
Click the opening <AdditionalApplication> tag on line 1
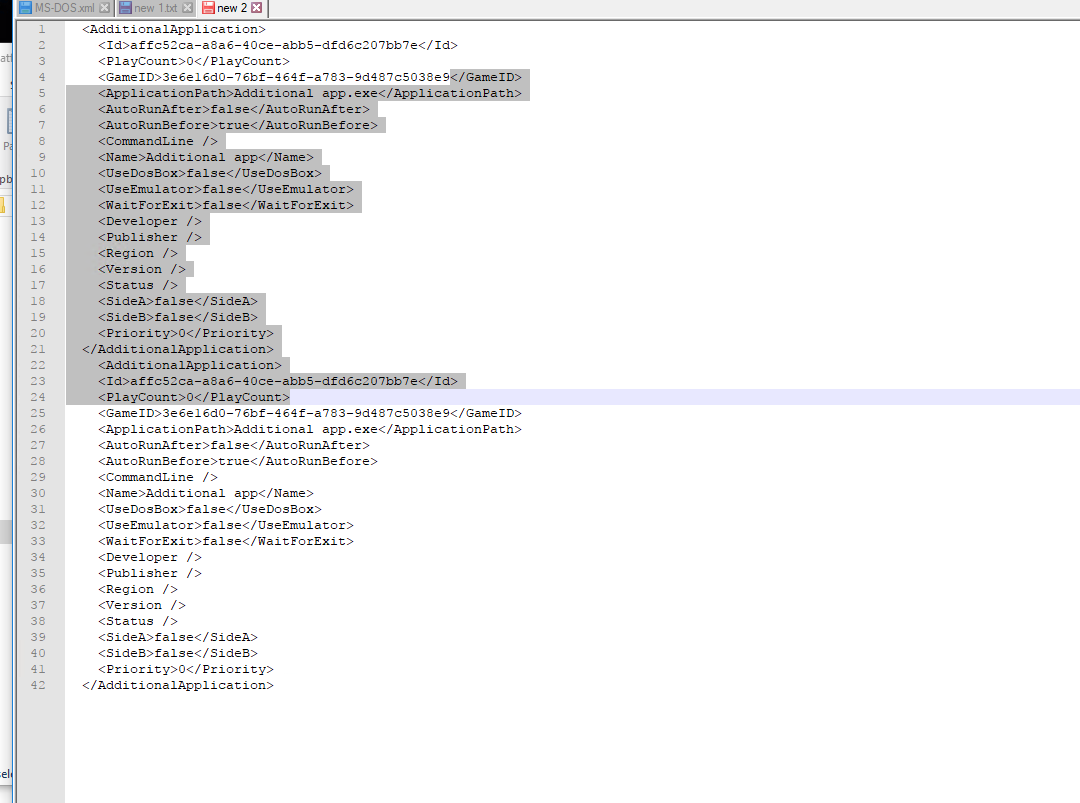click(174, 30)
